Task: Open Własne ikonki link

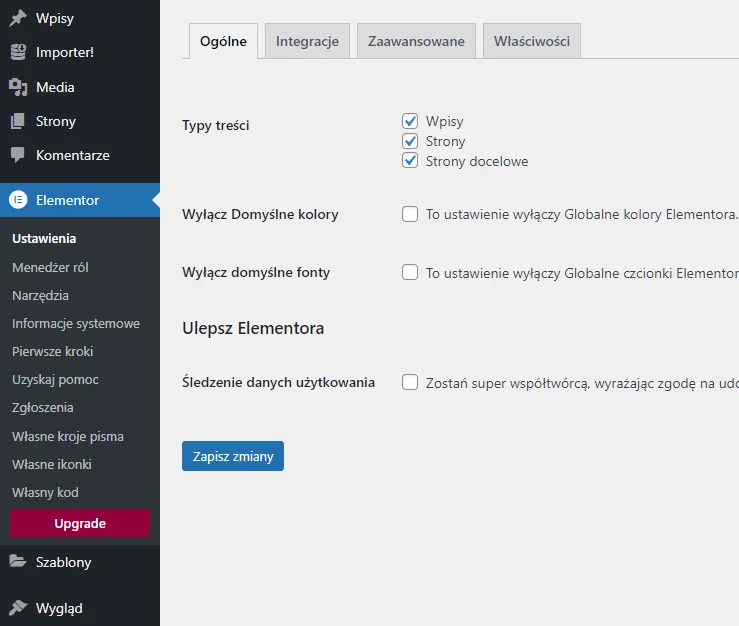Action: pyautogui.click(x=52, y=464)
